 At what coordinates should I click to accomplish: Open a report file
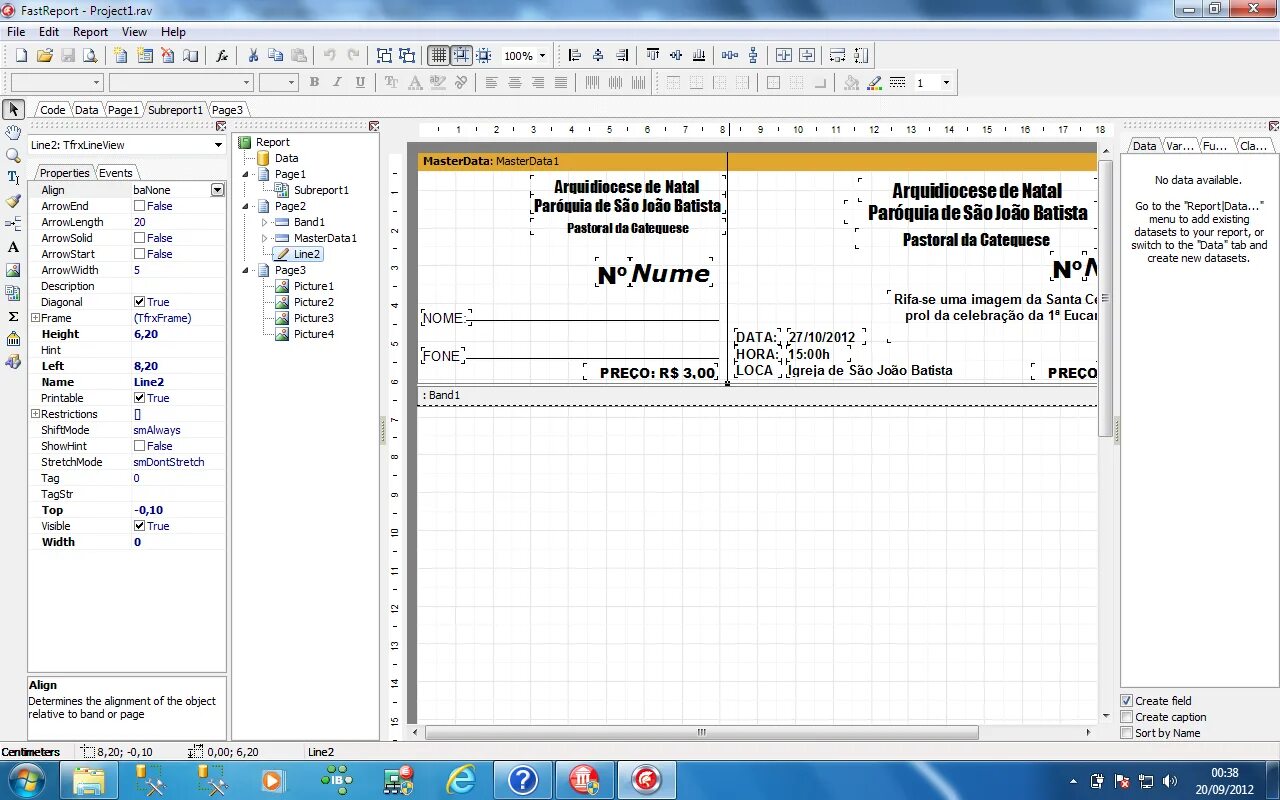click(45, 56)
